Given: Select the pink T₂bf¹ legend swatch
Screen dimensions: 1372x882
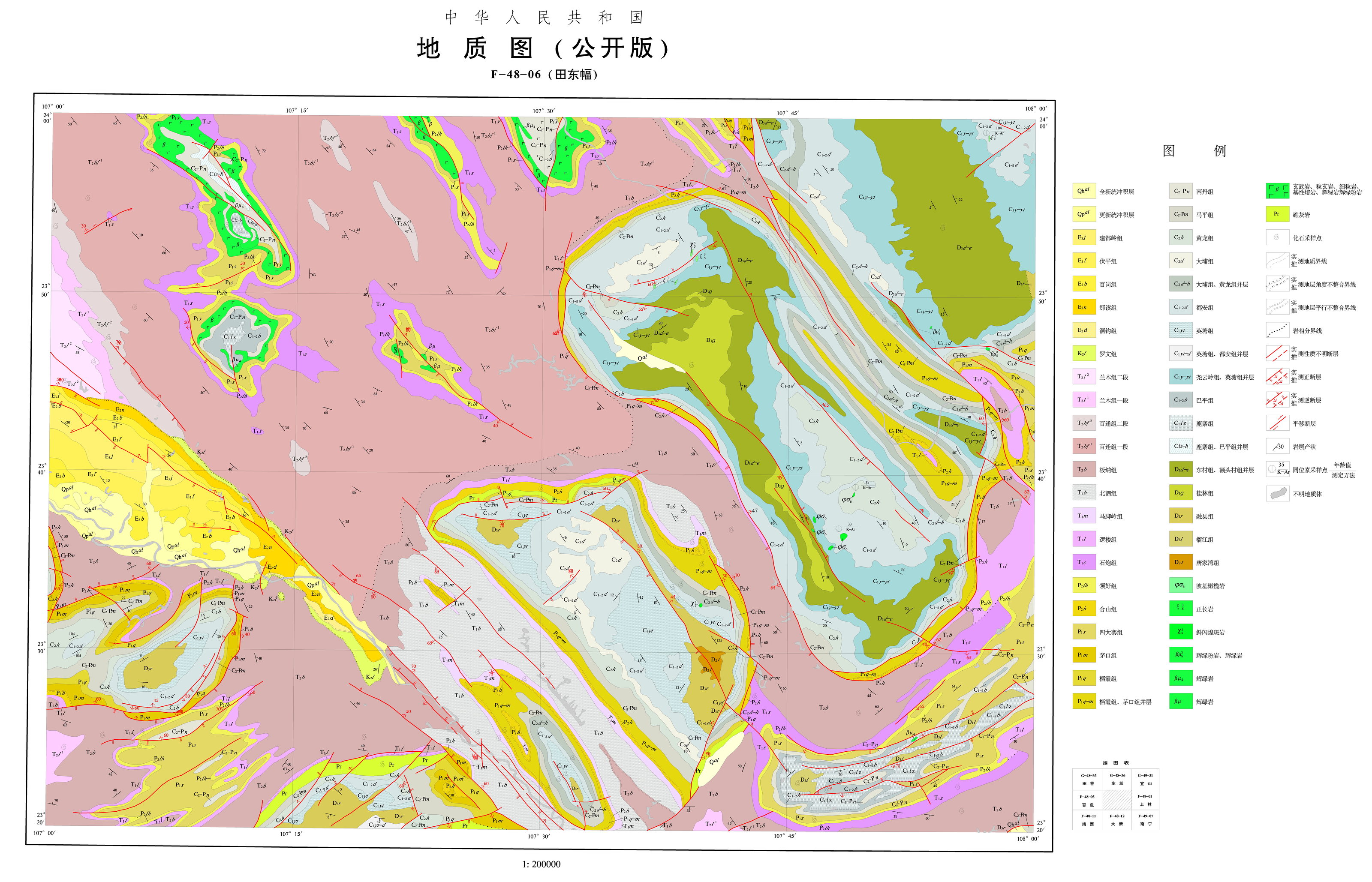Looking at the screenshot, I should pyautogui.click(x=1083, y=446).
